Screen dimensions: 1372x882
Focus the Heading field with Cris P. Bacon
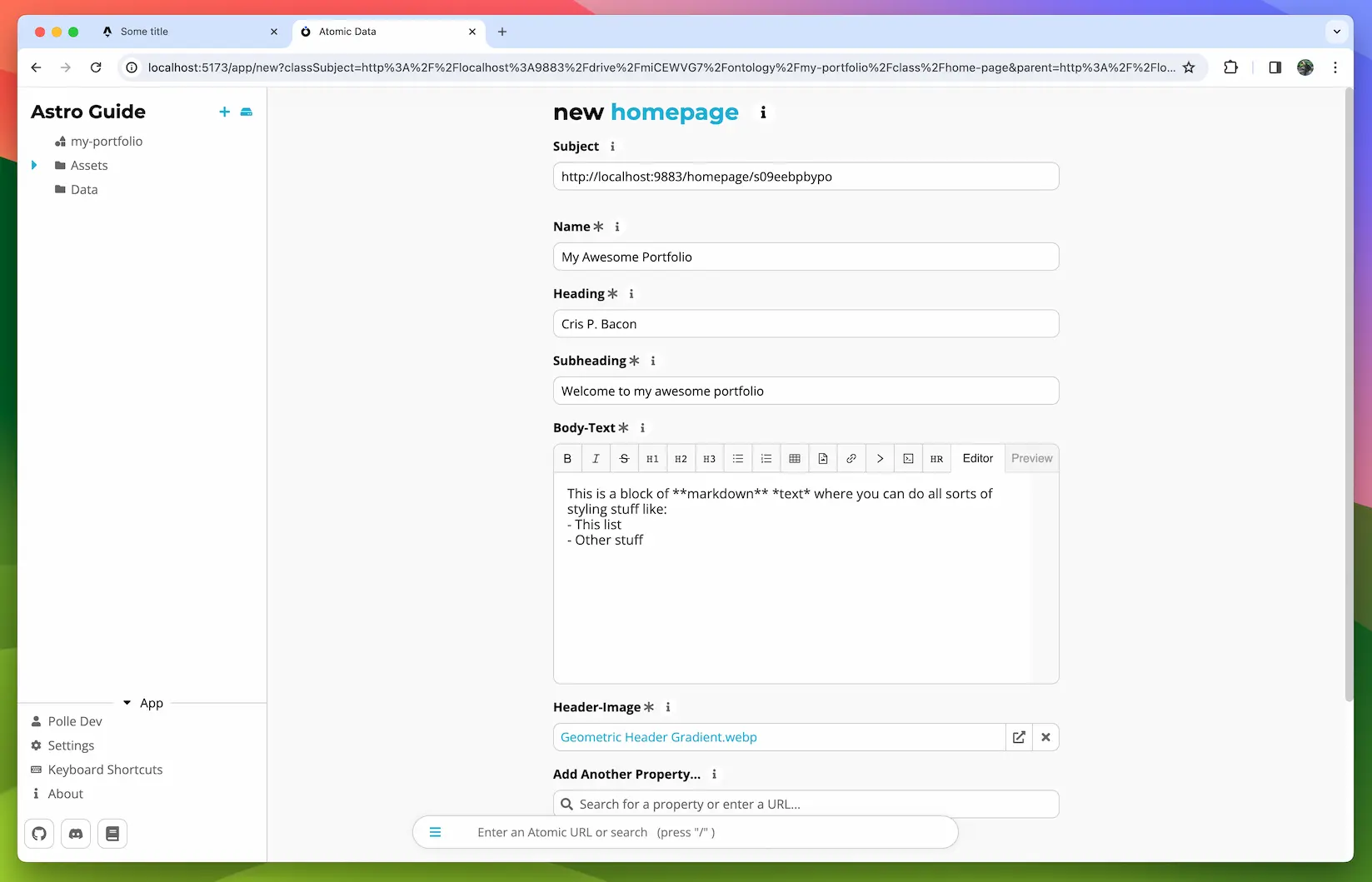coord(806,324)
